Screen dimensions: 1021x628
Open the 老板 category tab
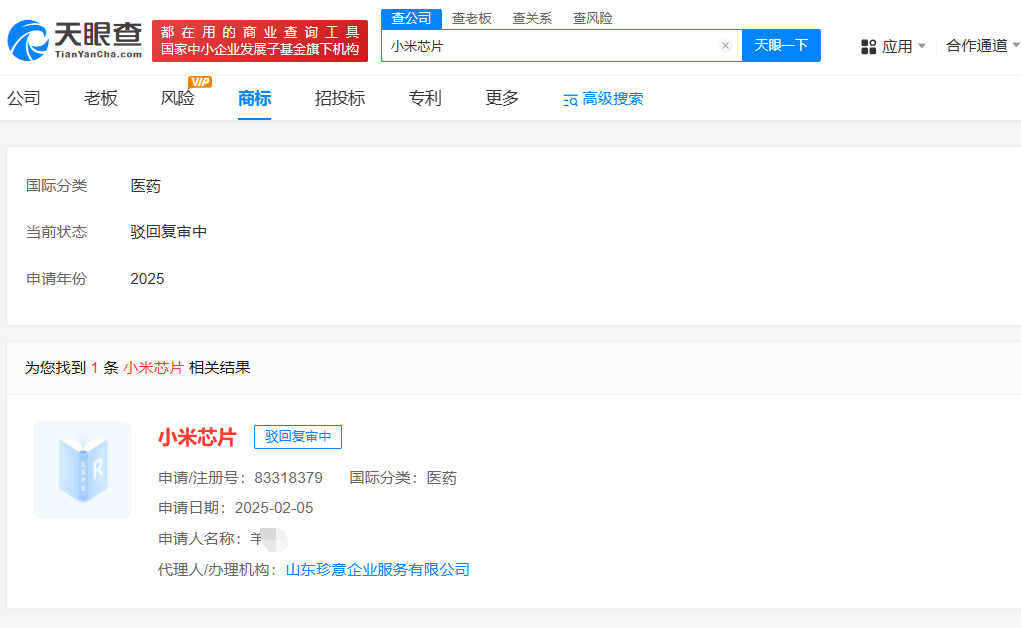tap(101, 98)
